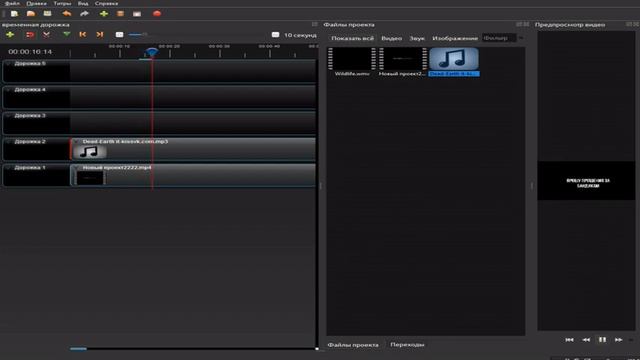Jump to the next marker
640x360 pixels.
100,35
